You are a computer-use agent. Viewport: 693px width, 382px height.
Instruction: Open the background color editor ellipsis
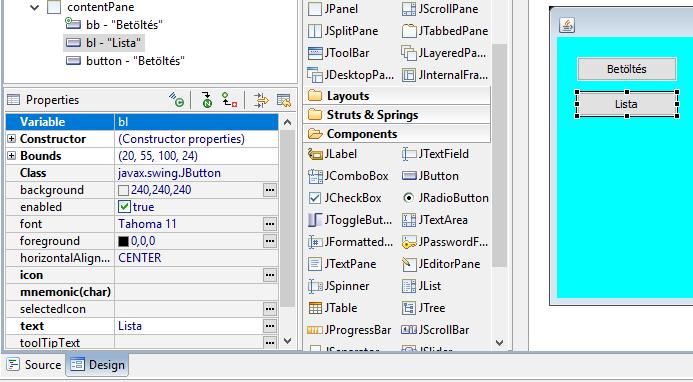tap(270, 190)
